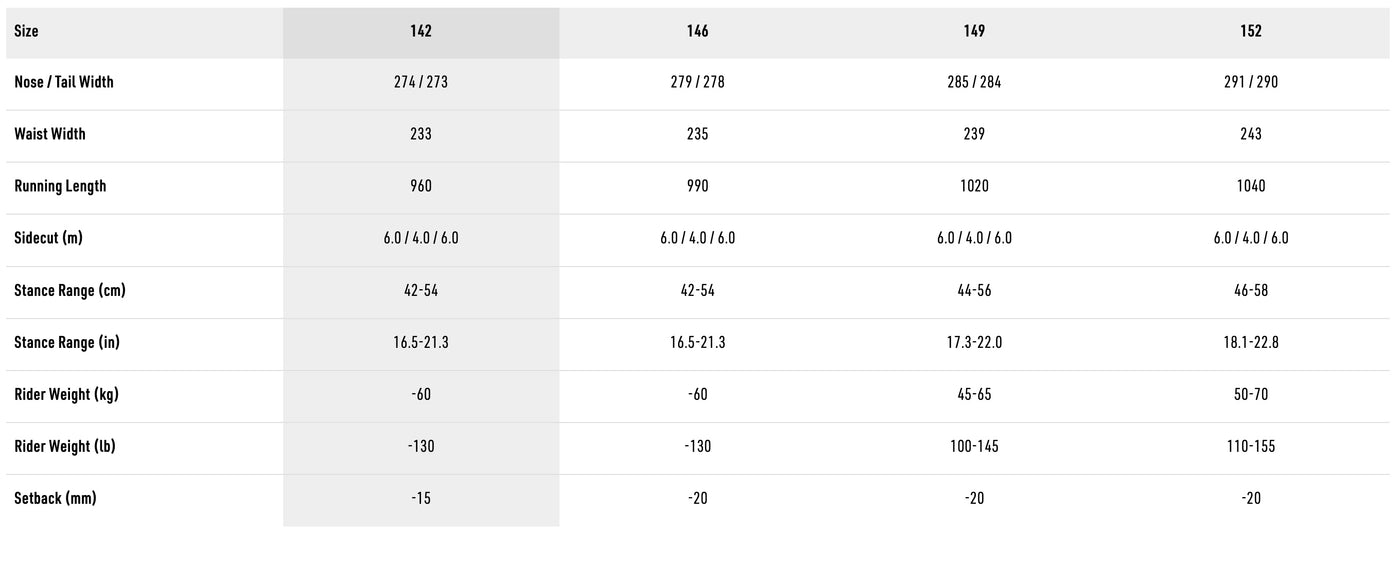Select the Rider Weight (kg) row label
This screenshot has height=564, width=1400.
[x=66, y=394]
